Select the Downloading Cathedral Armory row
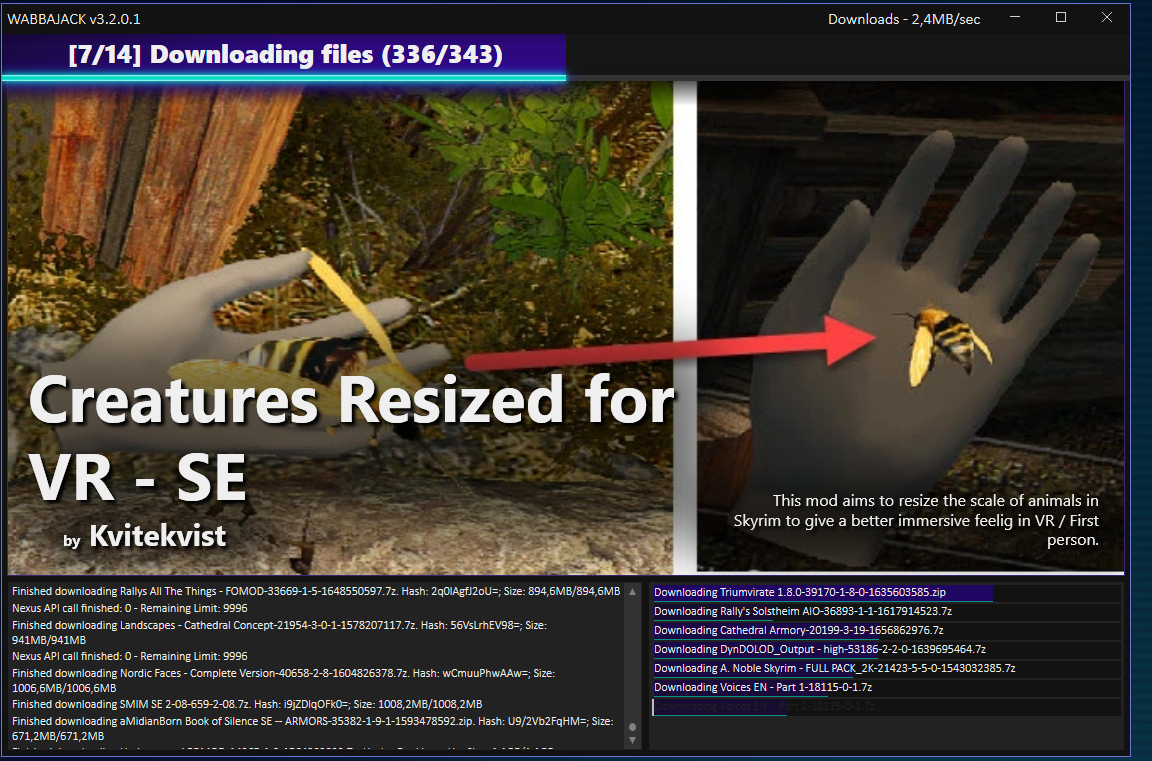 coord(887,630)
